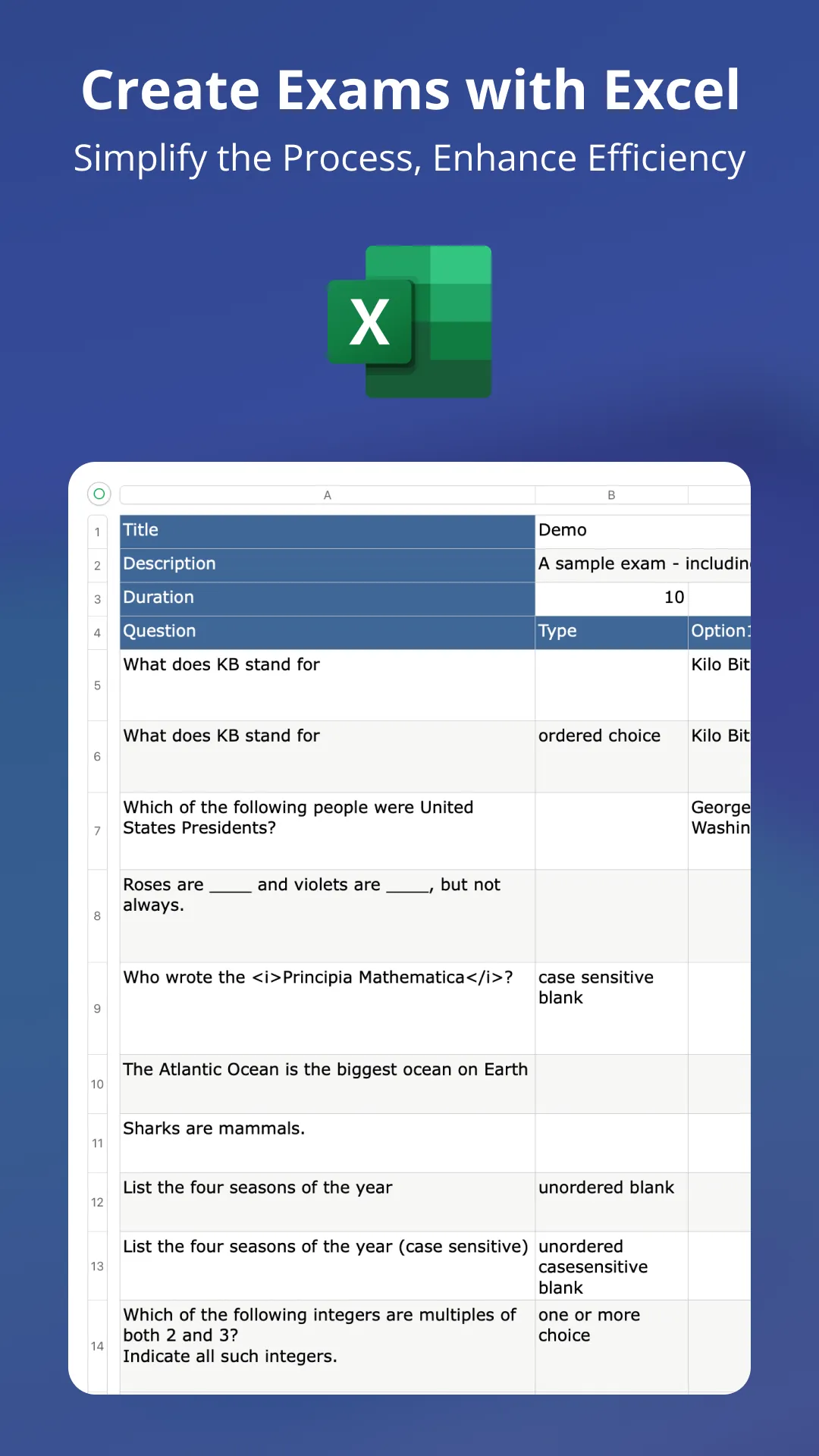Click the United States Presidents question cell
The width and height of the screenshot is (819, 1456).
(x=328, y=831)
